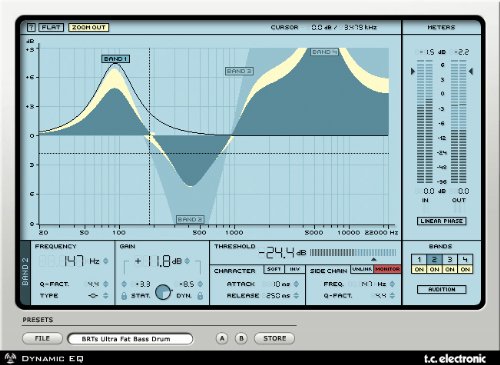This screenshot has height=365, width=500.
Task: Click STORE to save the preset
Action: pos(274,338)
